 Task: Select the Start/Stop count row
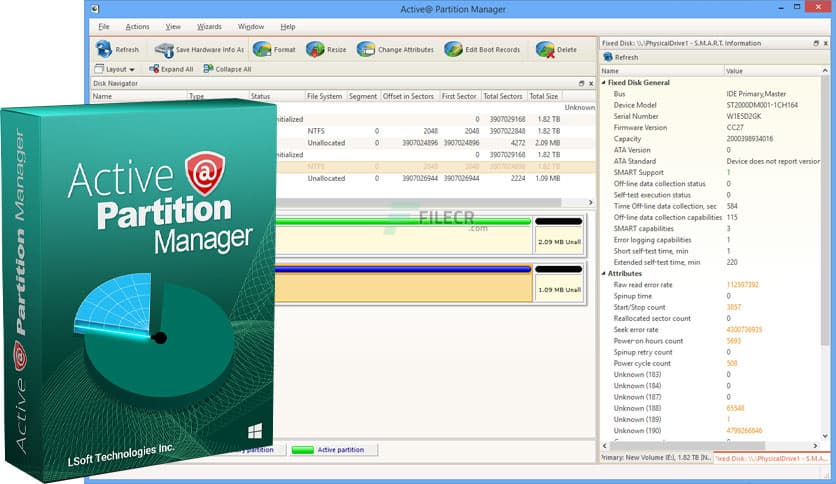coord(711,307)
